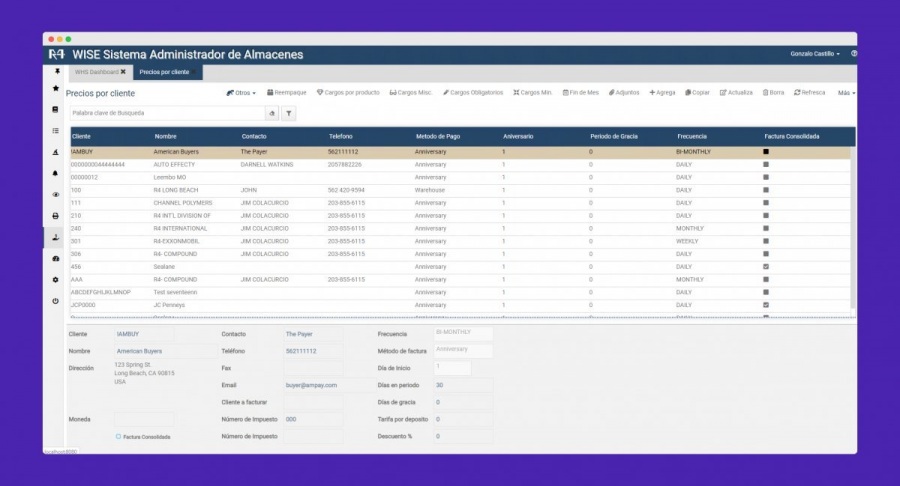Open favorites with the star sidebar icon
This screenshot has height=486, width=900.
(x=56, y=88)
